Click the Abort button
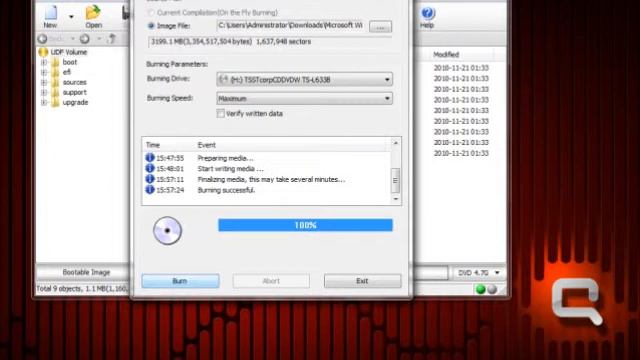The image size is (640, 360). tap(271, 281)
